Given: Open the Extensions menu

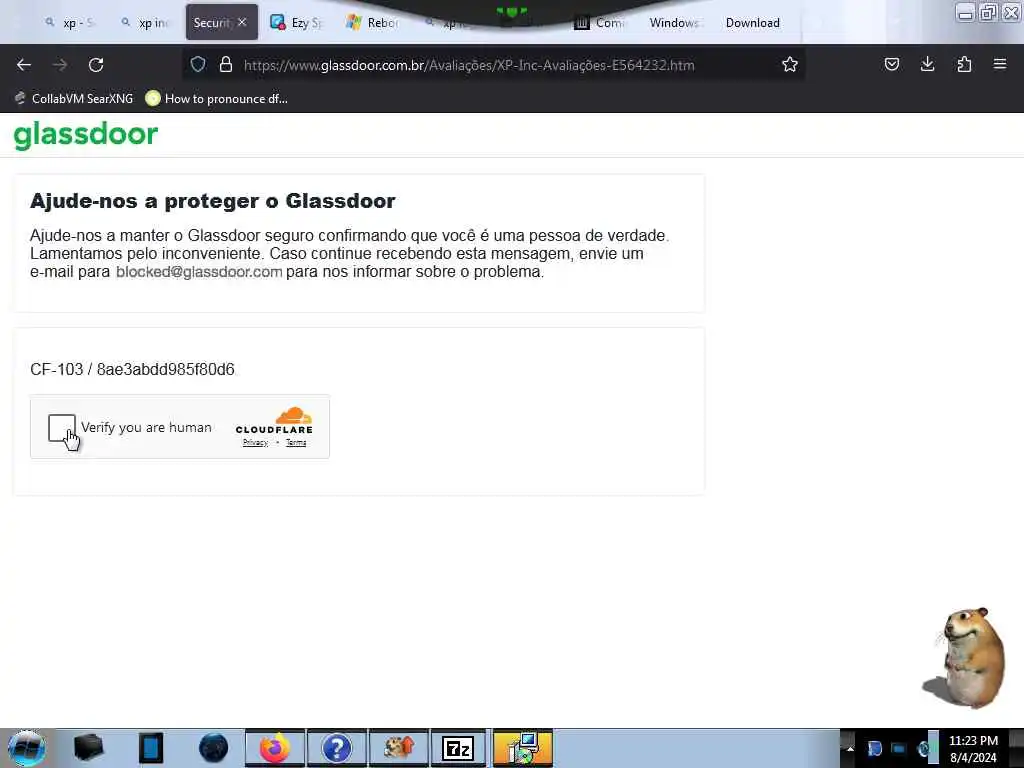Looking at the screenshot, I should [x=964, y=64].
